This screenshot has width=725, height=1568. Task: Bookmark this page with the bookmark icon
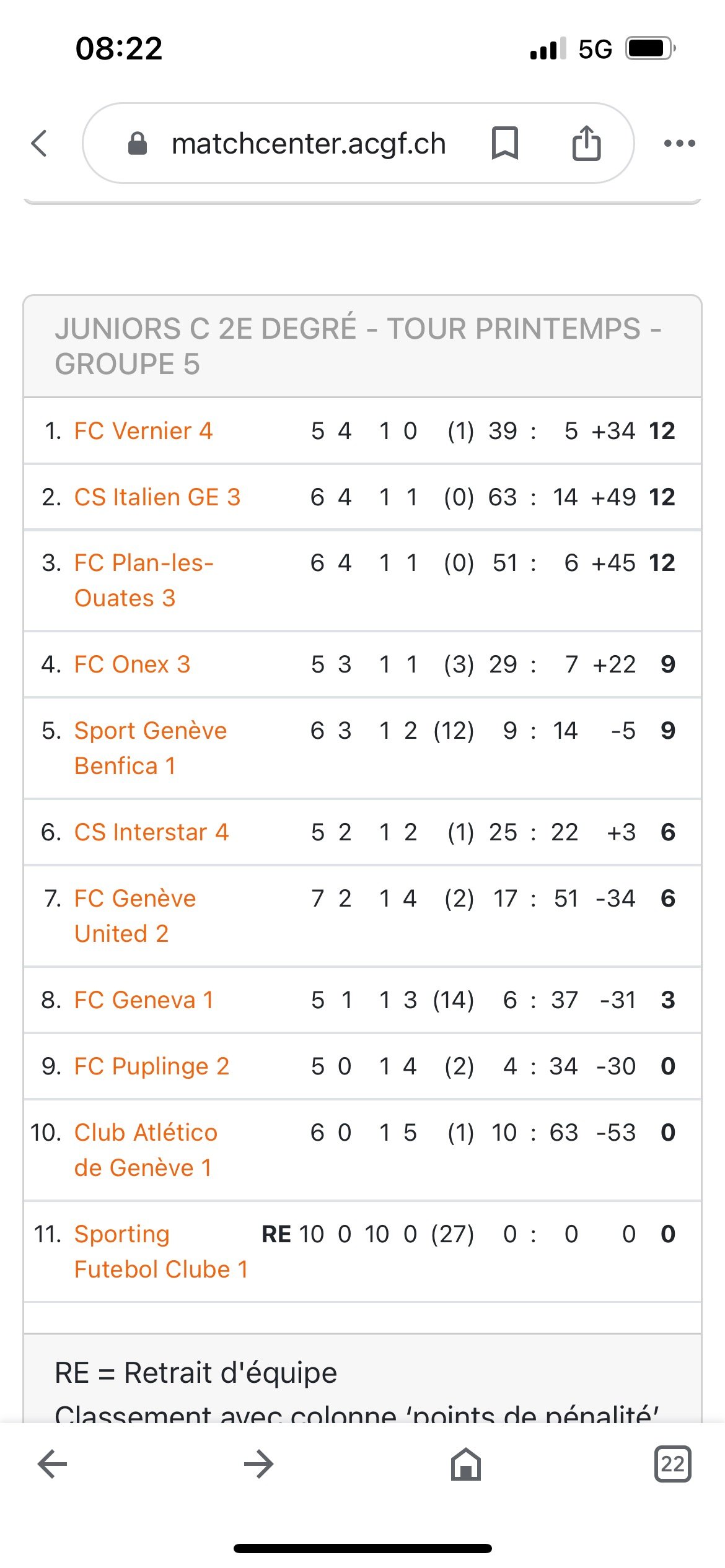point(504,143)
